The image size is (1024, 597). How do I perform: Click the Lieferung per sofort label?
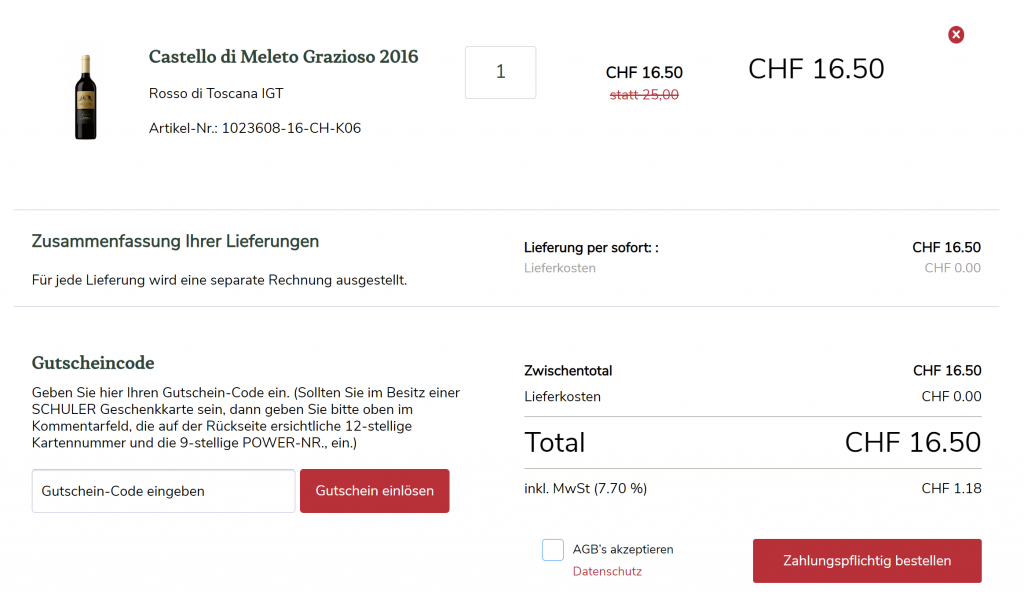point(591,248)
